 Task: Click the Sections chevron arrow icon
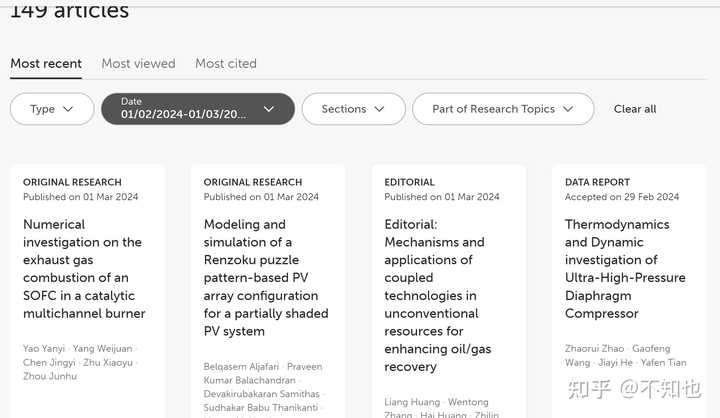coord(380,109)
